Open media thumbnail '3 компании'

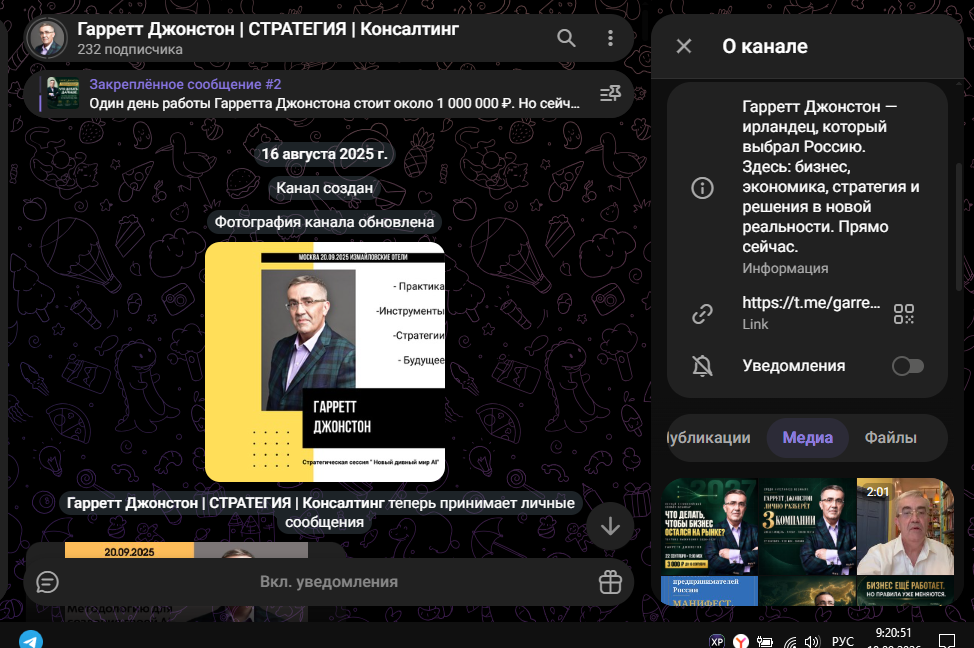point(808,526)
